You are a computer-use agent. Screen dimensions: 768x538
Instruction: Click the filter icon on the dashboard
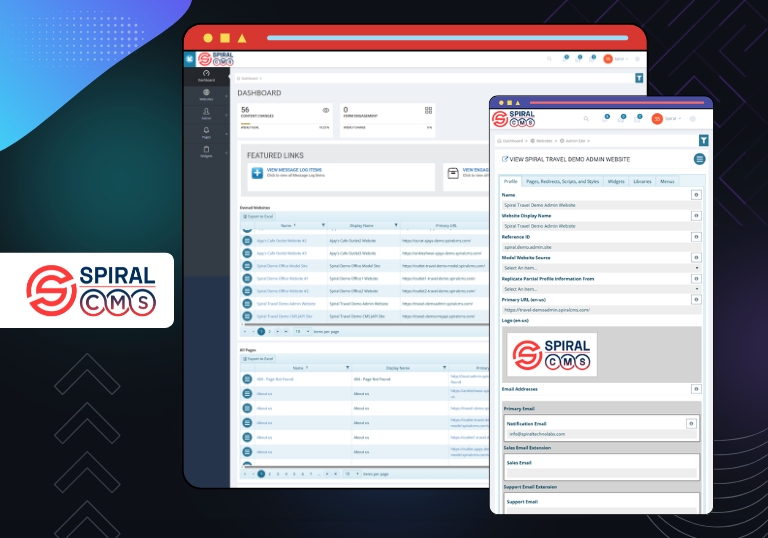click(639, 77)
